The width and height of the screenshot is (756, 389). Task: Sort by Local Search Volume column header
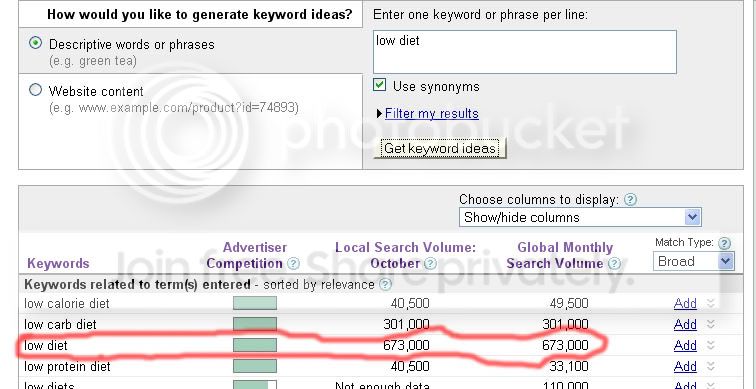click(x=405, y=255)
